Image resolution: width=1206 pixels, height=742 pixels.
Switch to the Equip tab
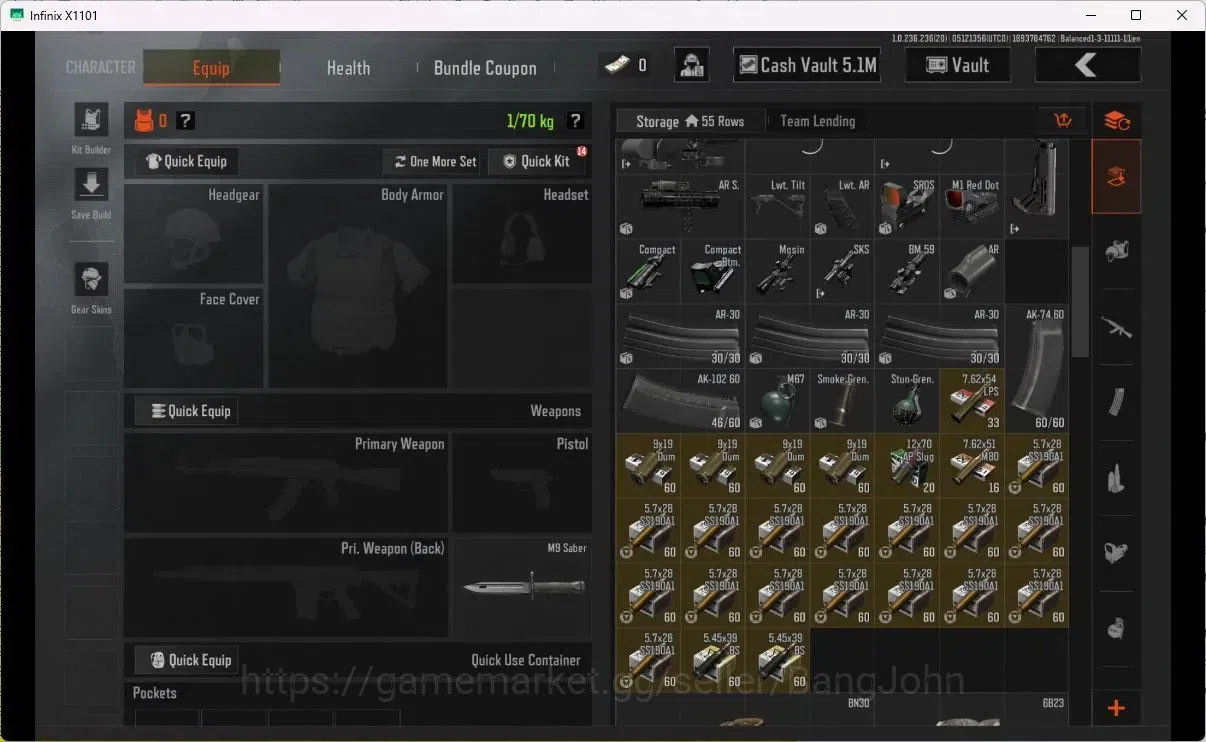[211, 68]
